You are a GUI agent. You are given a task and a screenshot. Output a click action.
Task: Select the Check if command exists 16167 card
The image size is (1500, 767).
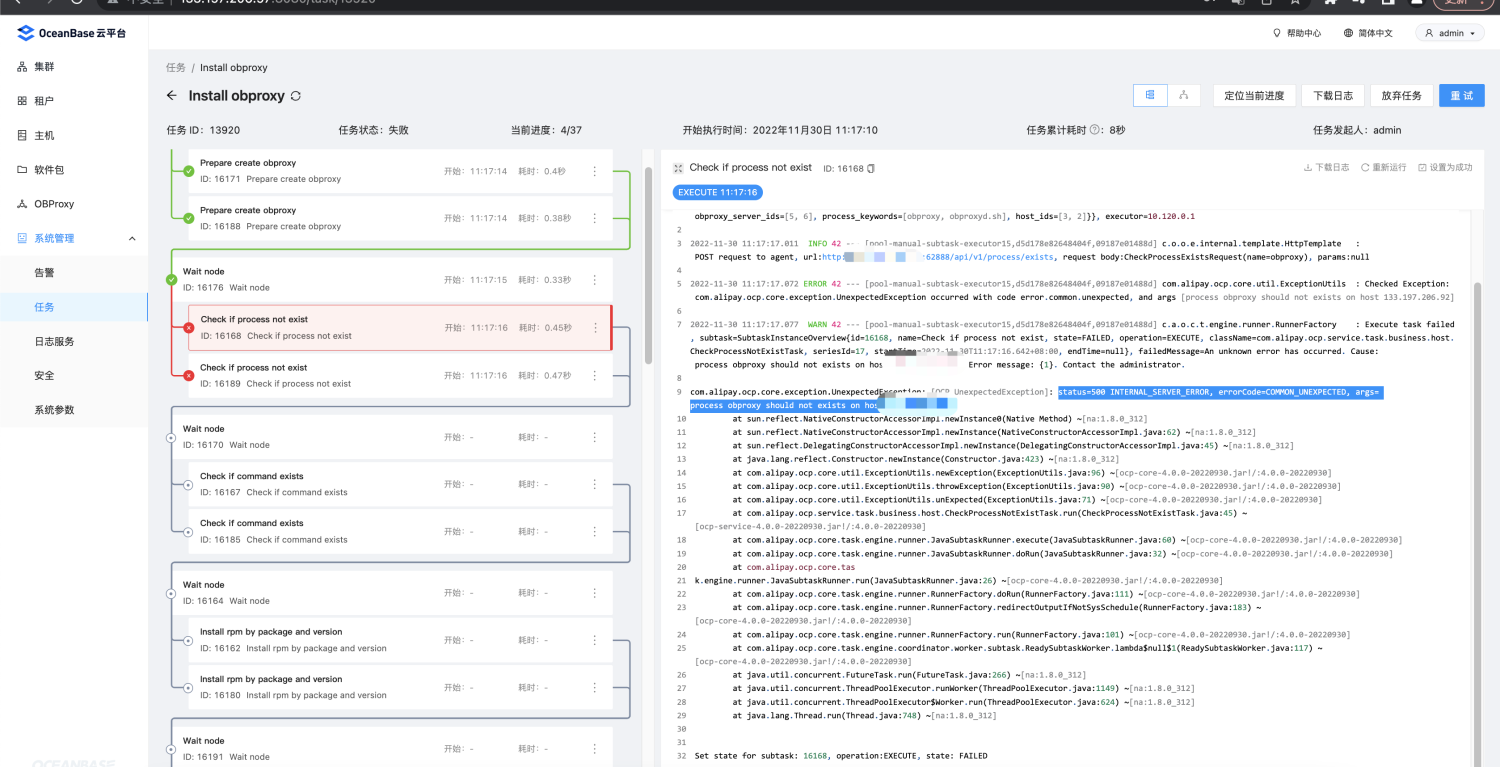click(400, 484)
